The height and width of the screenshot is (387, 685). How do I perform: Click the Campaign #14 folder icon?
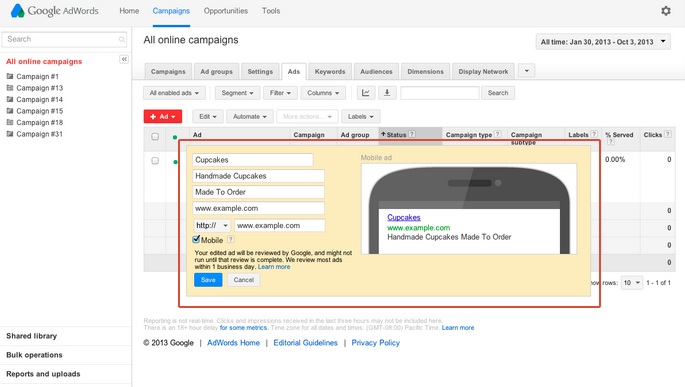click(x=10, y=99)
